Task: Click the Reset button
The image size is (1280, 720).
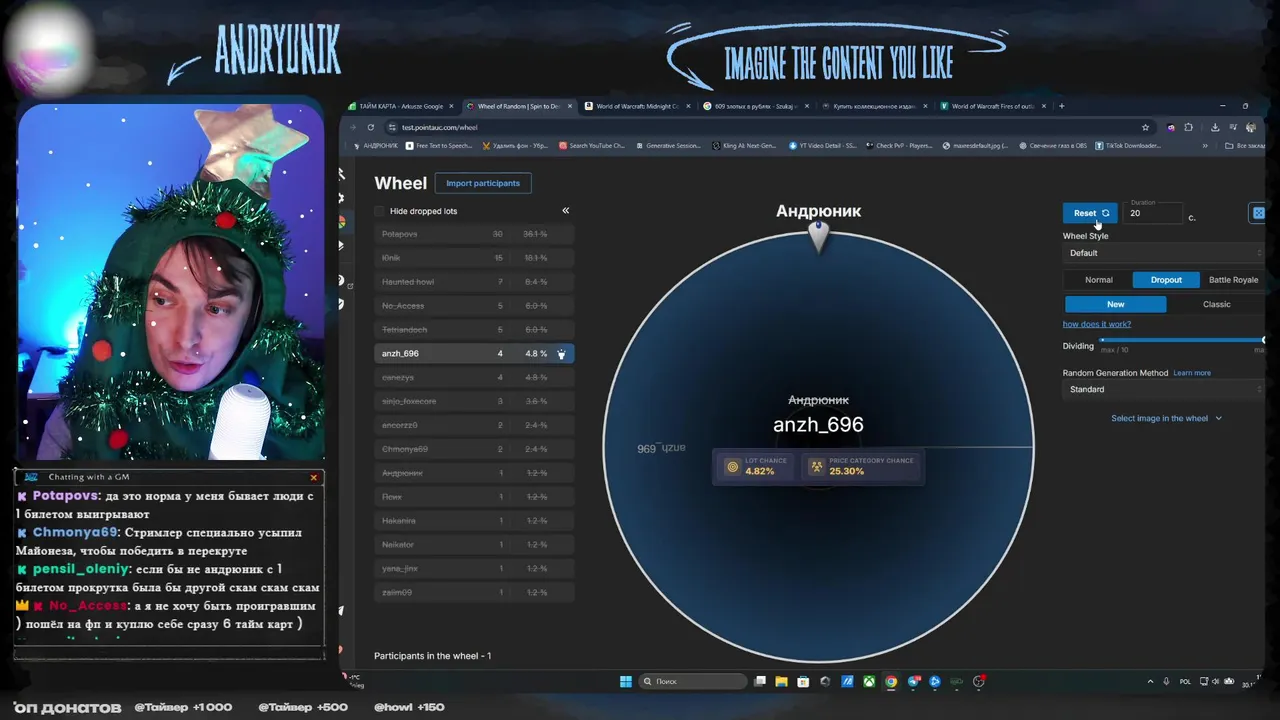Action: tap(1089, 213)
